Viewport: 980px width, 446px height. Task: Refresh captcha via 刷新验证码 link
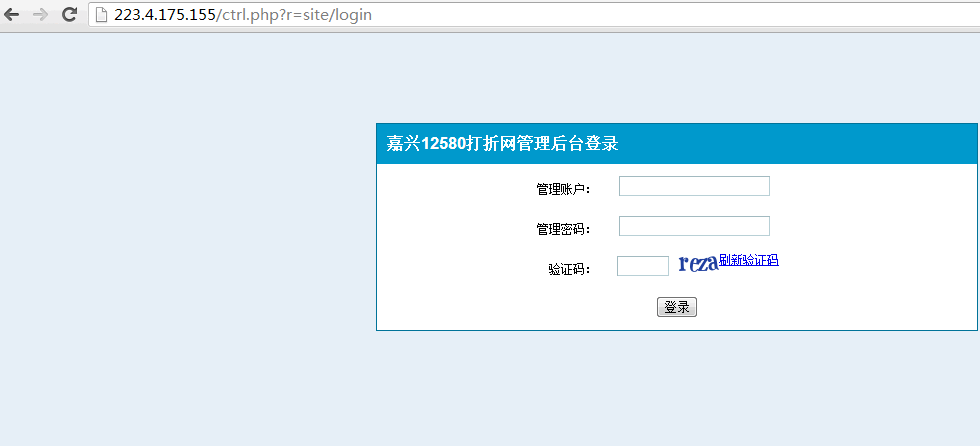click(x=749, y=260)
